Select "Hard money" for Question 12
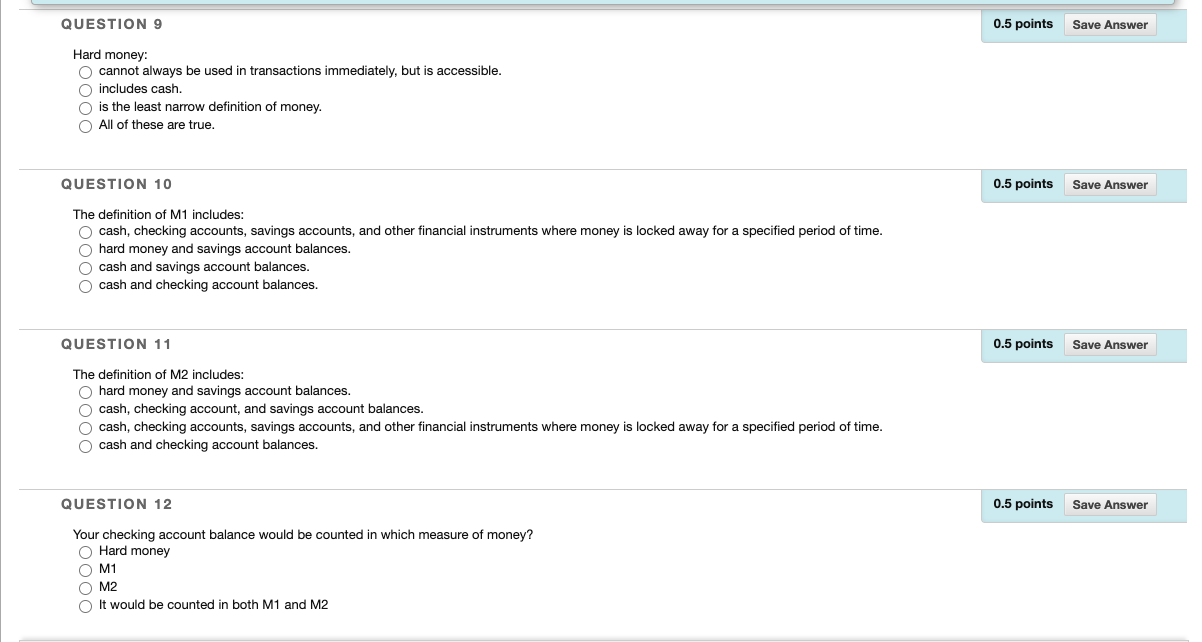Viewport: 1202px width, 642px height. click(x=85, y=552)
